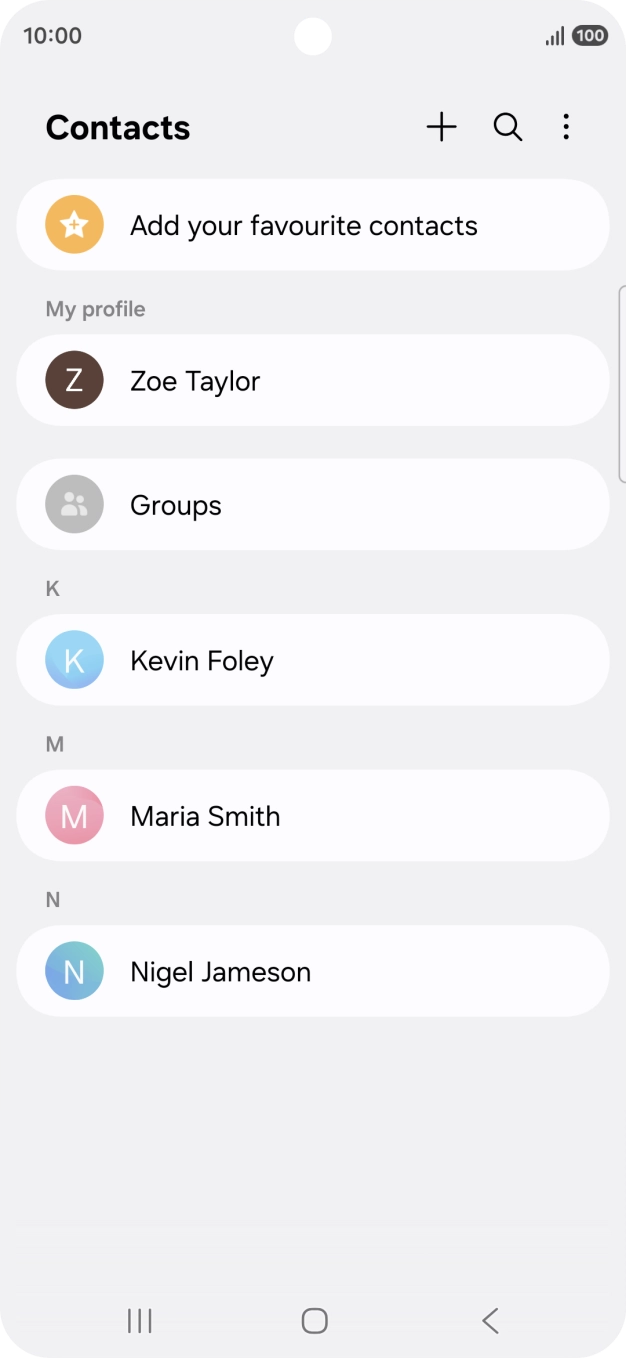Screen dimensions: 626x1358
Task: Tap Zoe Taylor's profile avatar
Action: [73, 380]
